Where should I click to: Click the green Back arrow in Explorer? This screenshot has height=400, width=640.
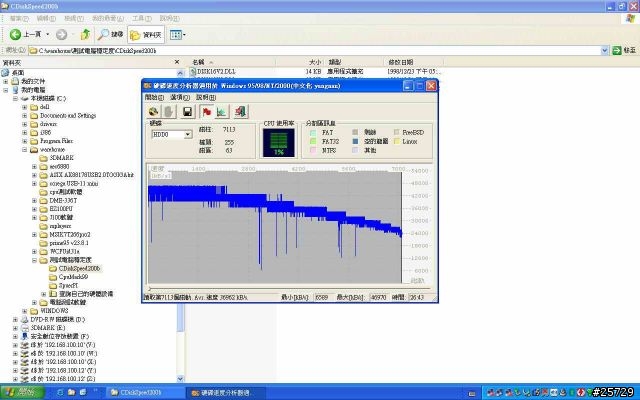[x=16, y=35]
